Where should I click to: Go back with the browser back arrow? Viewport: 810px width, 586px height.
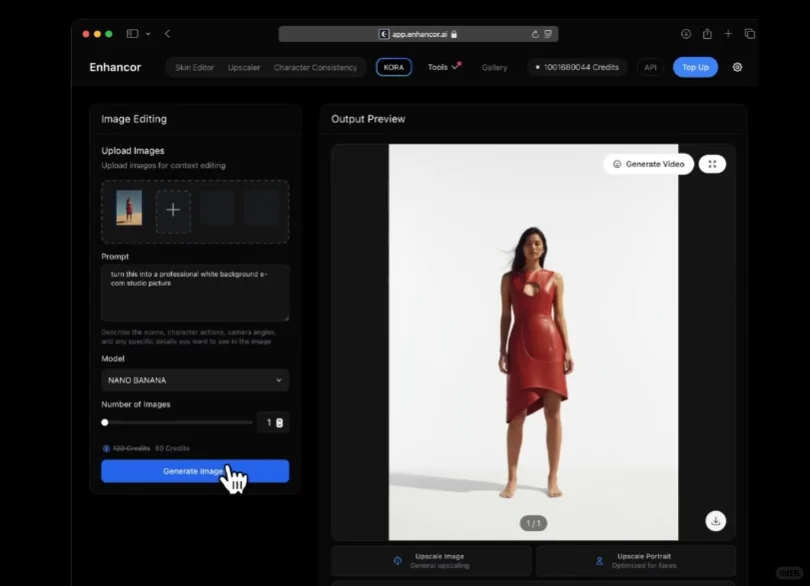pos(167,34)
